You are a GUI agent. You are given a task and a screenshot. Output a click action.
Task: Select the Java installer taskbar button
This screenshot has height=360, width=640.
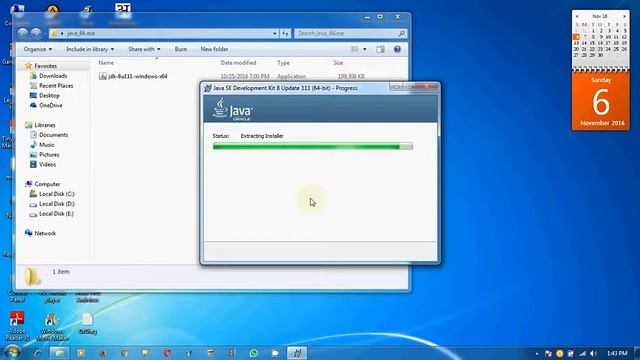pyautogui.click(x=297, y=353)
